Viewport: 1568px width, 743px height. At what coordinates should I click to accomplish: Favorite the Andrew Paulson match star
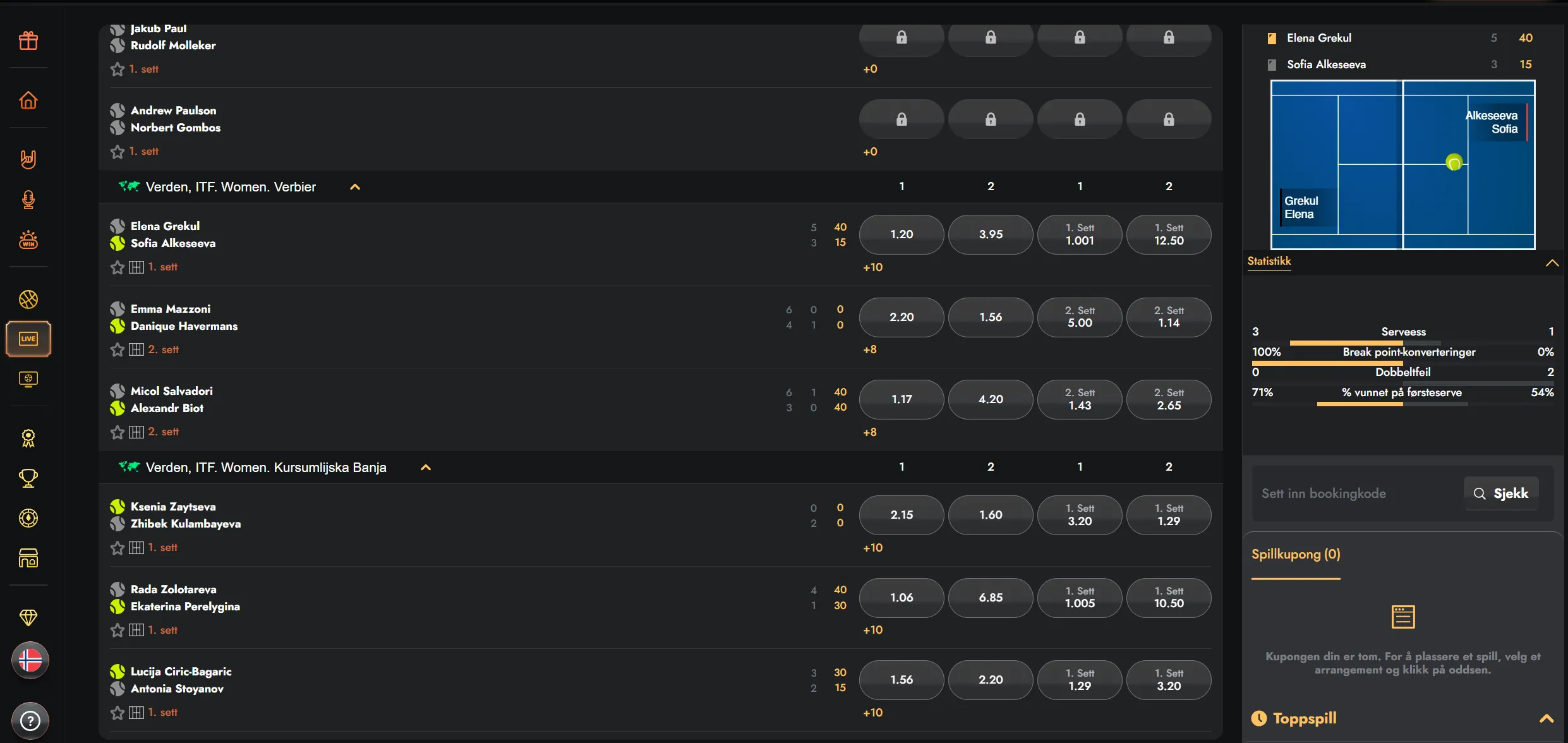[117, 152]
